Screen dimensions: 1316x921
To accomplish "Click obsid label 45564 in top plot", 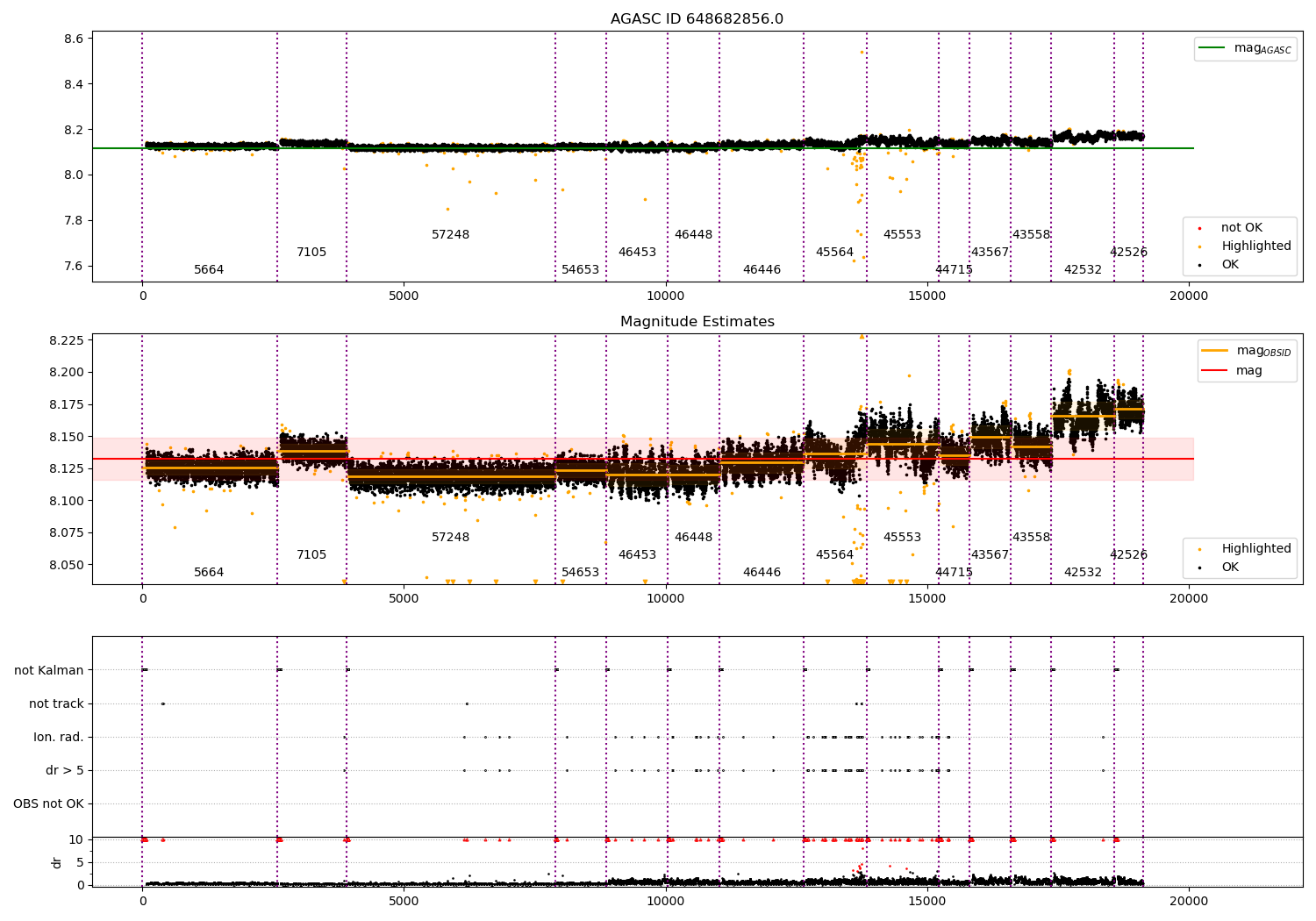I will click(x=834, y=253).
